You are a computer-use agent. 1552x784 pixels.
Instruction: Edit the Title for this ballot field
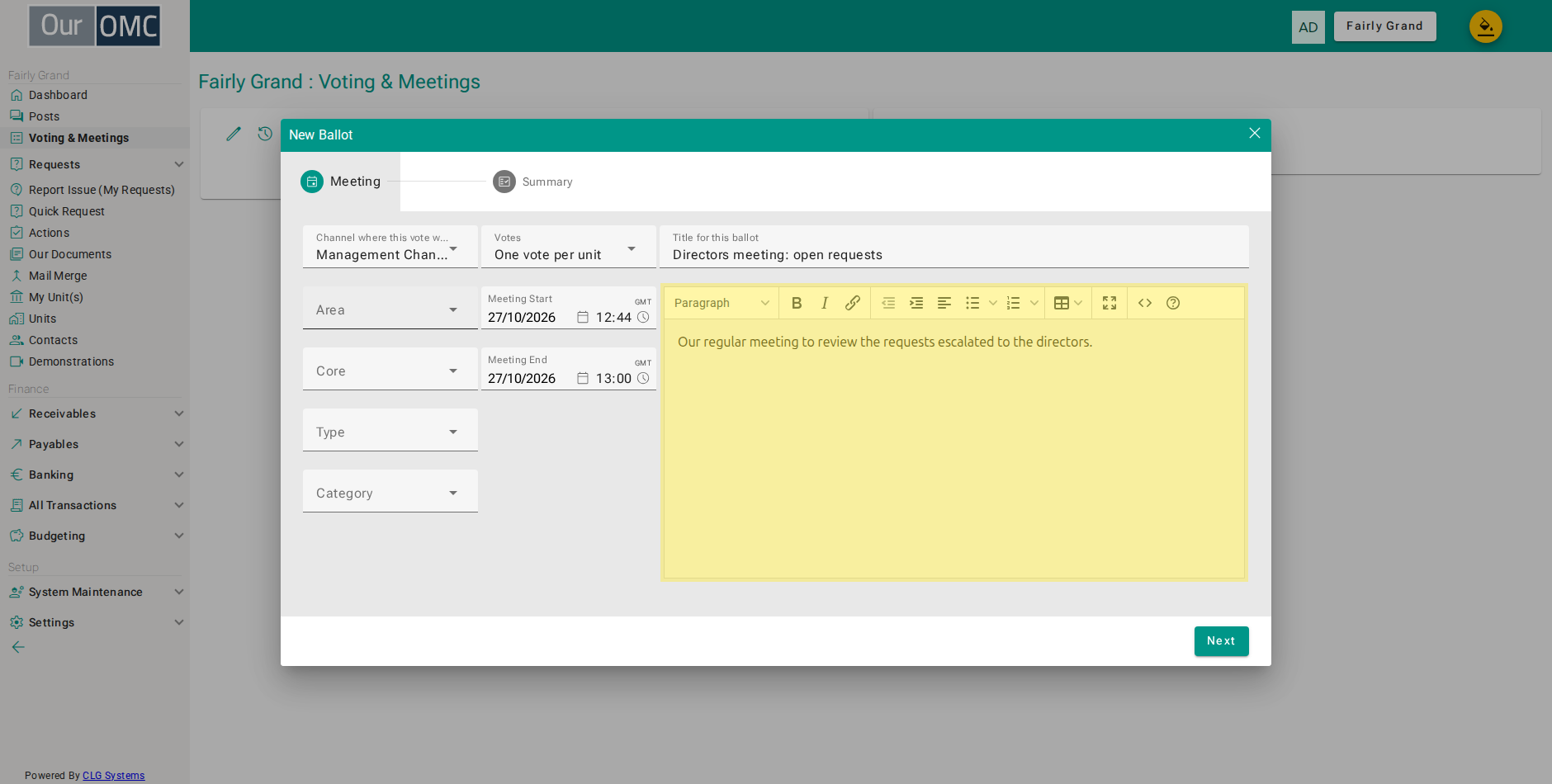[x=953, y=247]
